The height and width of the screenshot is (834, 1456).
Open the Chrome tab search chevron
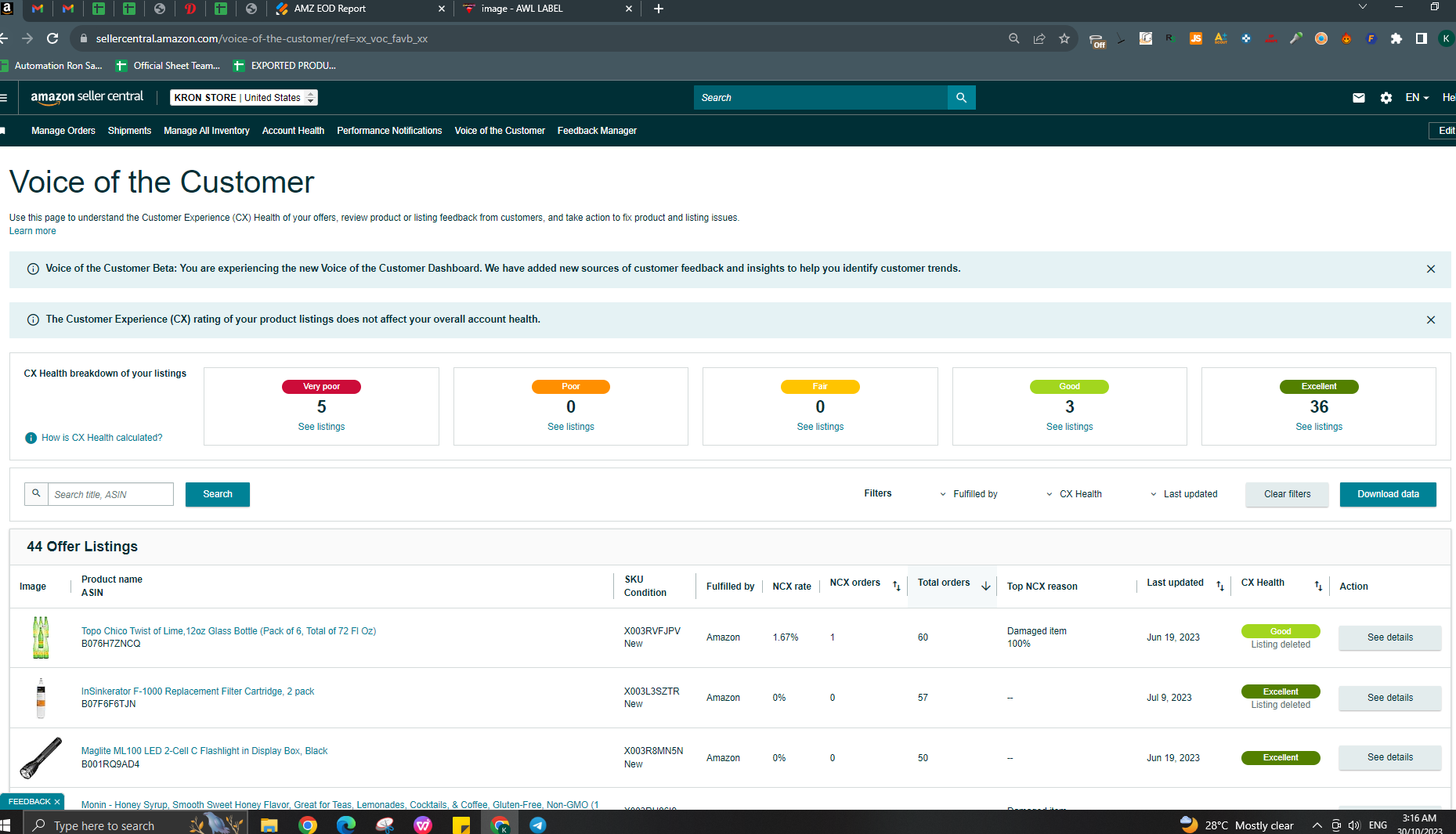(x=1363, y=7)
